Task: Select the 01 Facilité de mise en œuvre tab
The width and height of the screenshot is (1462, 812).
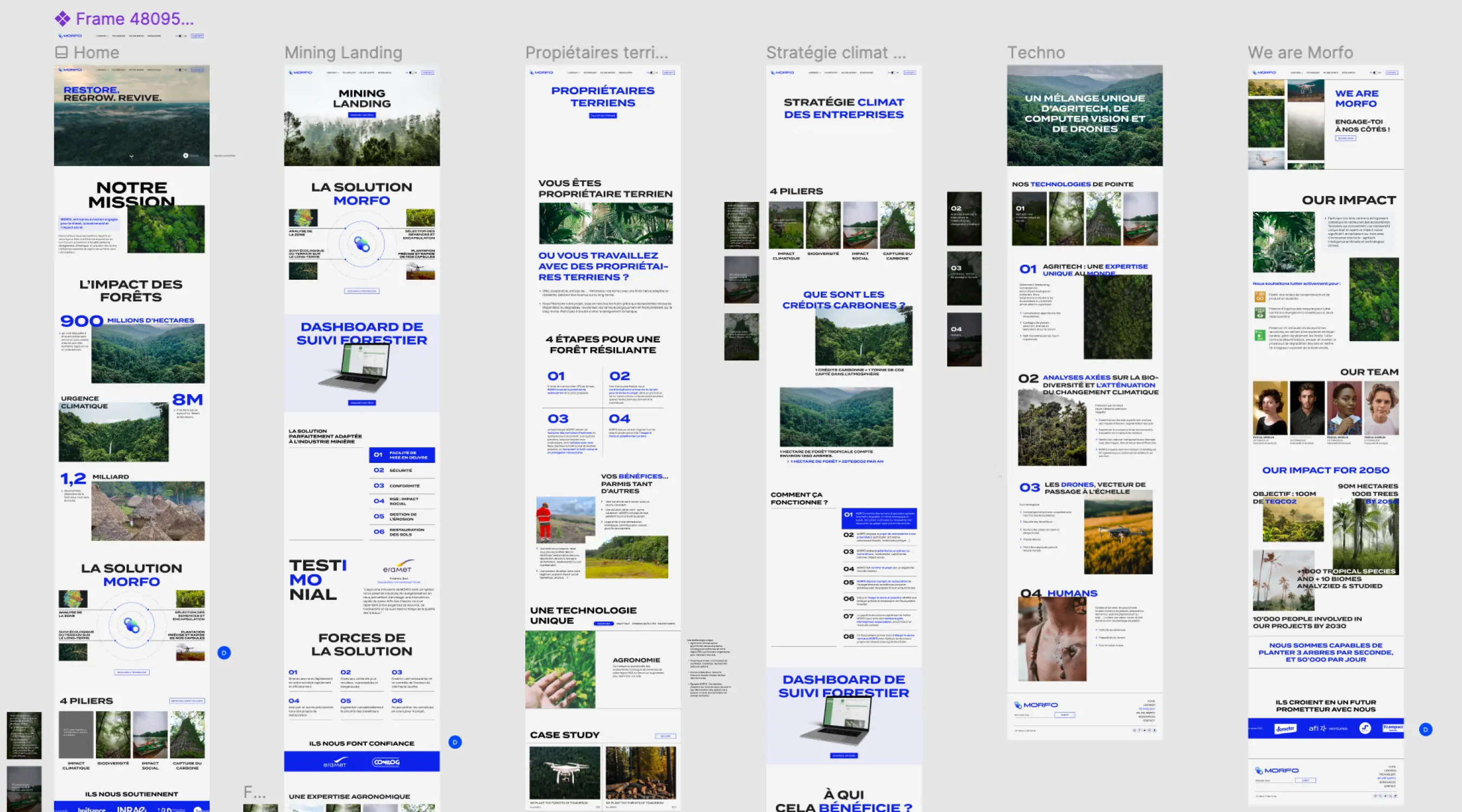Action: pyautogui.click(x=401, y=455)
